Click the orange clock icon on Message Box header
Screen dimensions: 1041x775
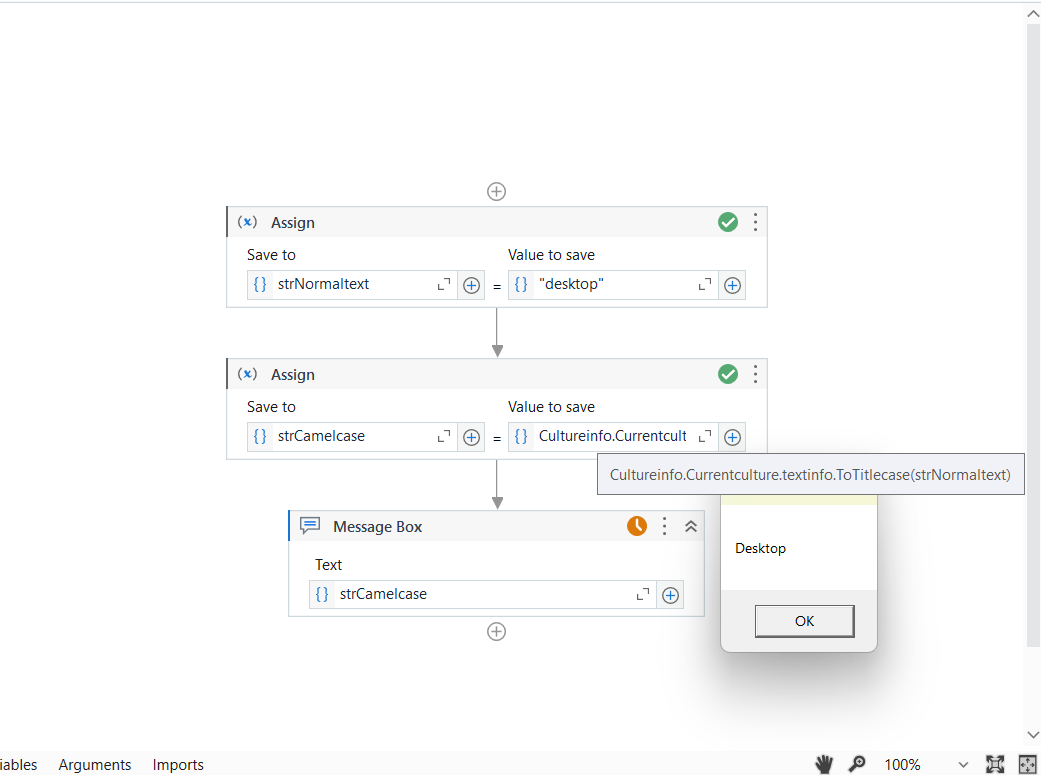[x=637, y=525]
